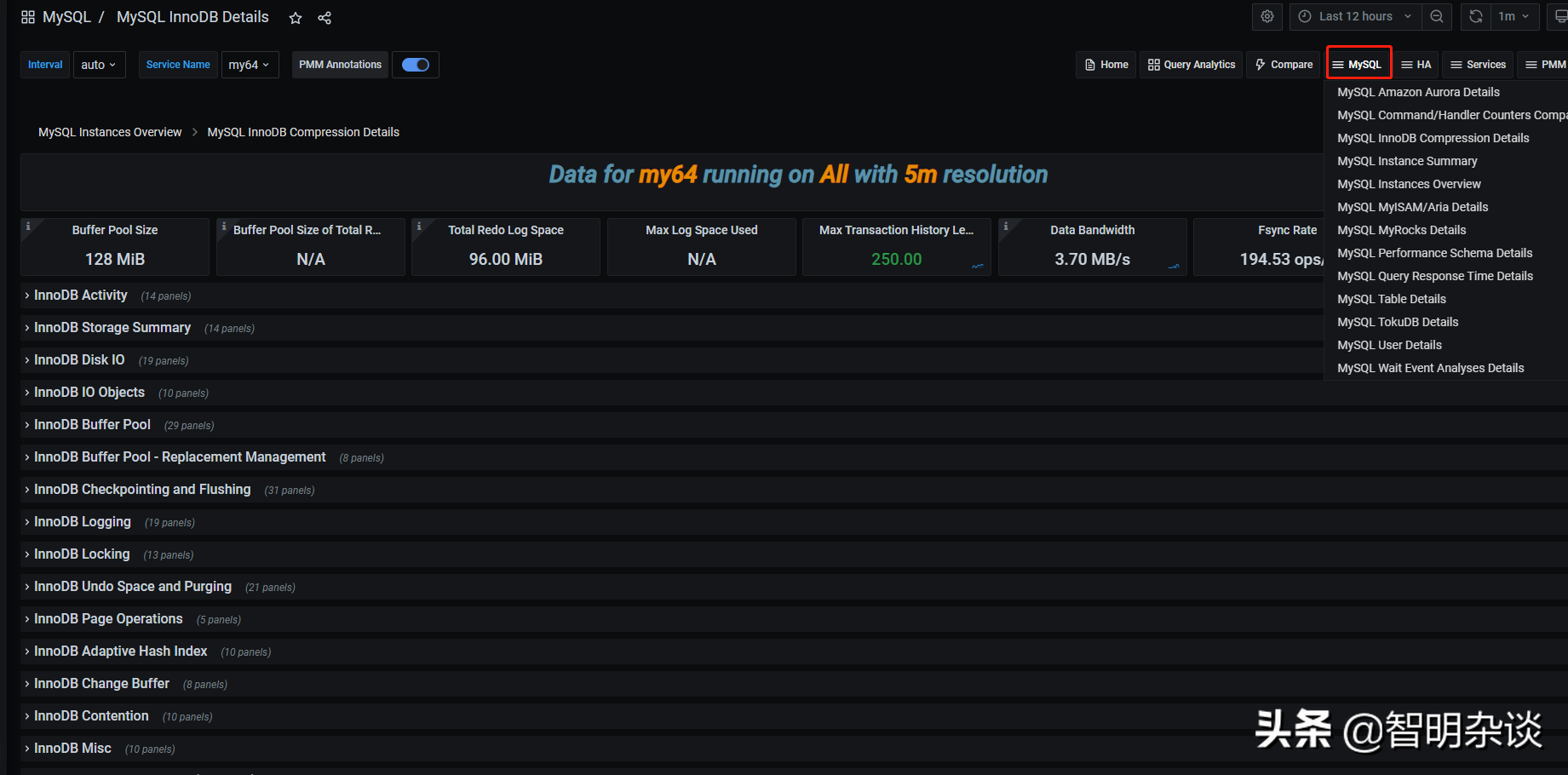Open the 1m refresh interval dropdown
1568x775 pixels.
click(1514, 16)
